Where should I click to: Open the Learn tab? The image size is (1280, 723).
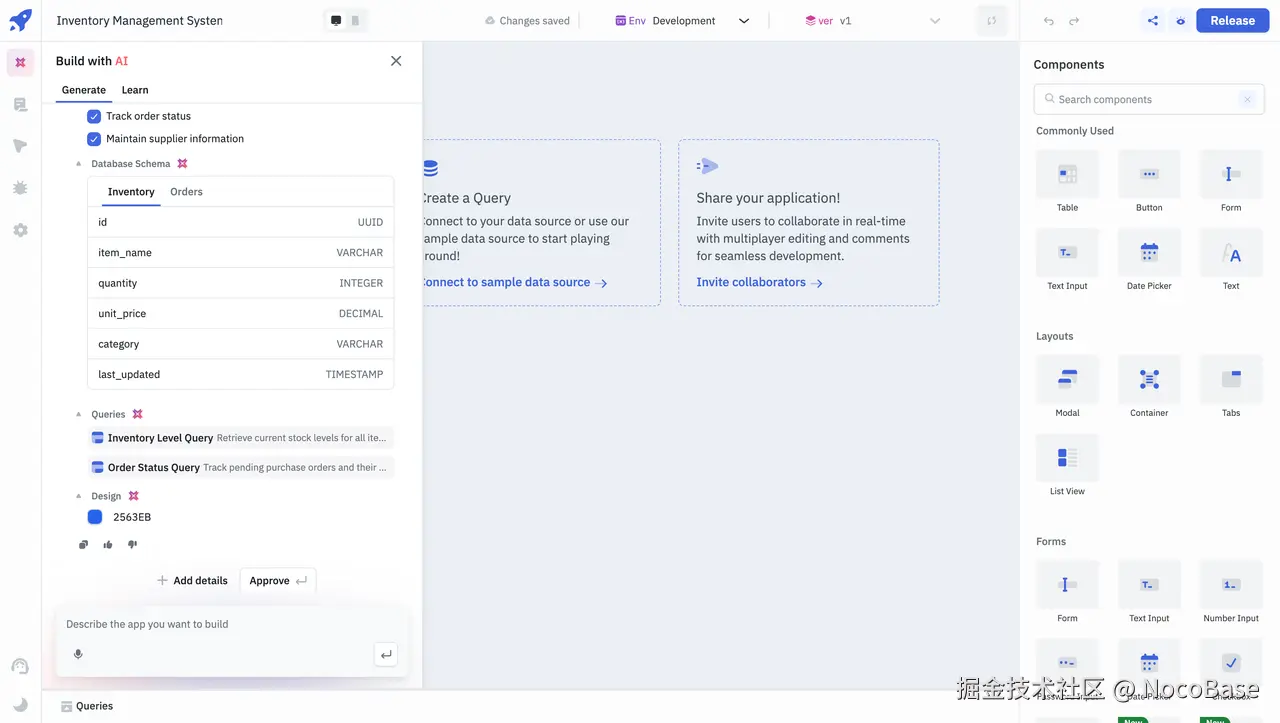pos(135,90)
